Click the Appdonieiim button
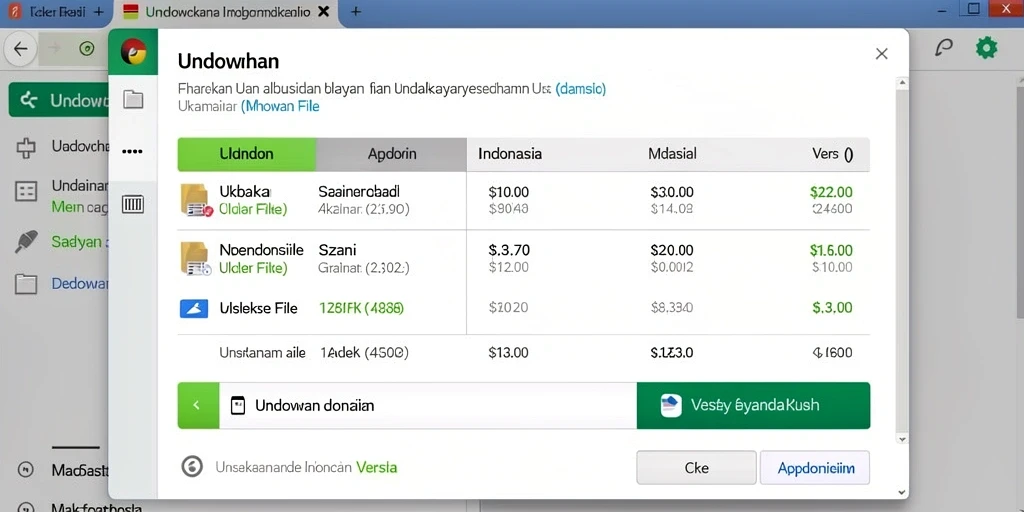The width and height of the screenshot is (1024, 512). (815, 468)
